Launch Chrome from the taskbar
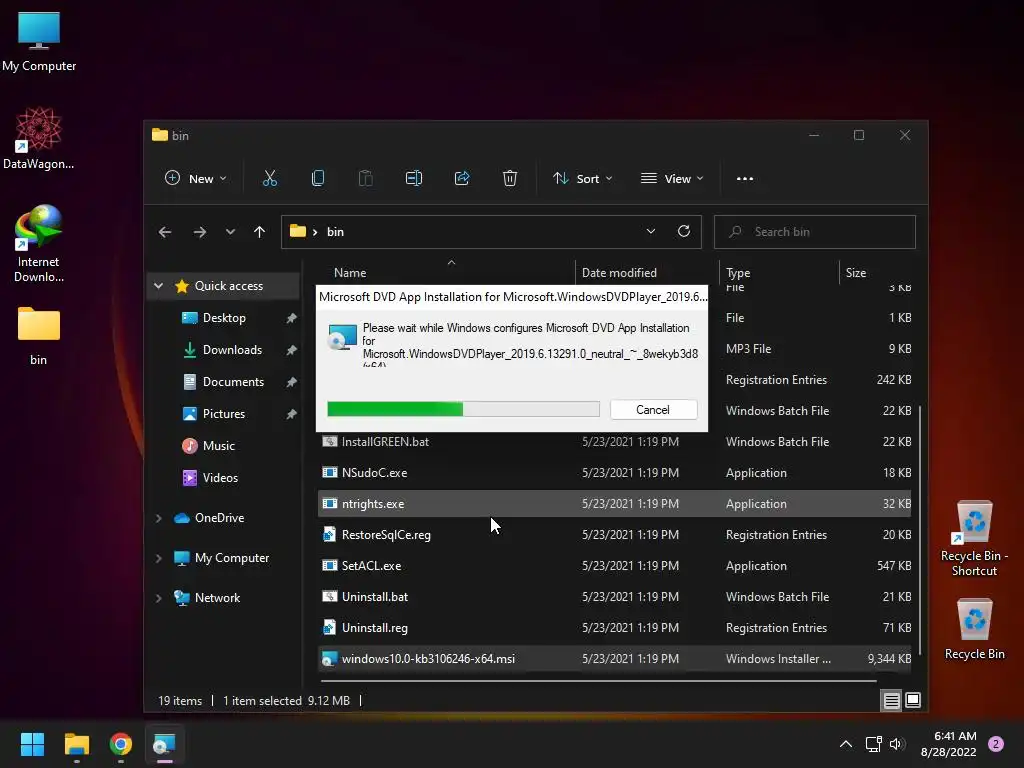The image size is (1024, 768). pyautogui.click(x=121, y=744)
